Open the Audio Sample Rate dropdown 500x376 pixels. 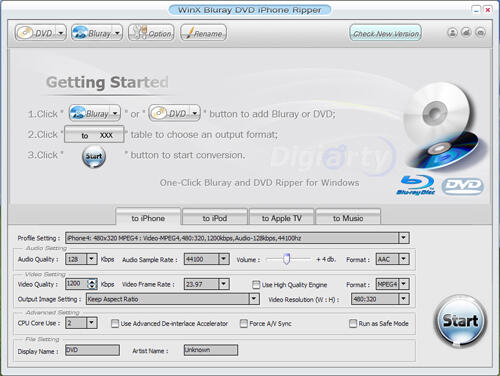click(x=224, y=259)
